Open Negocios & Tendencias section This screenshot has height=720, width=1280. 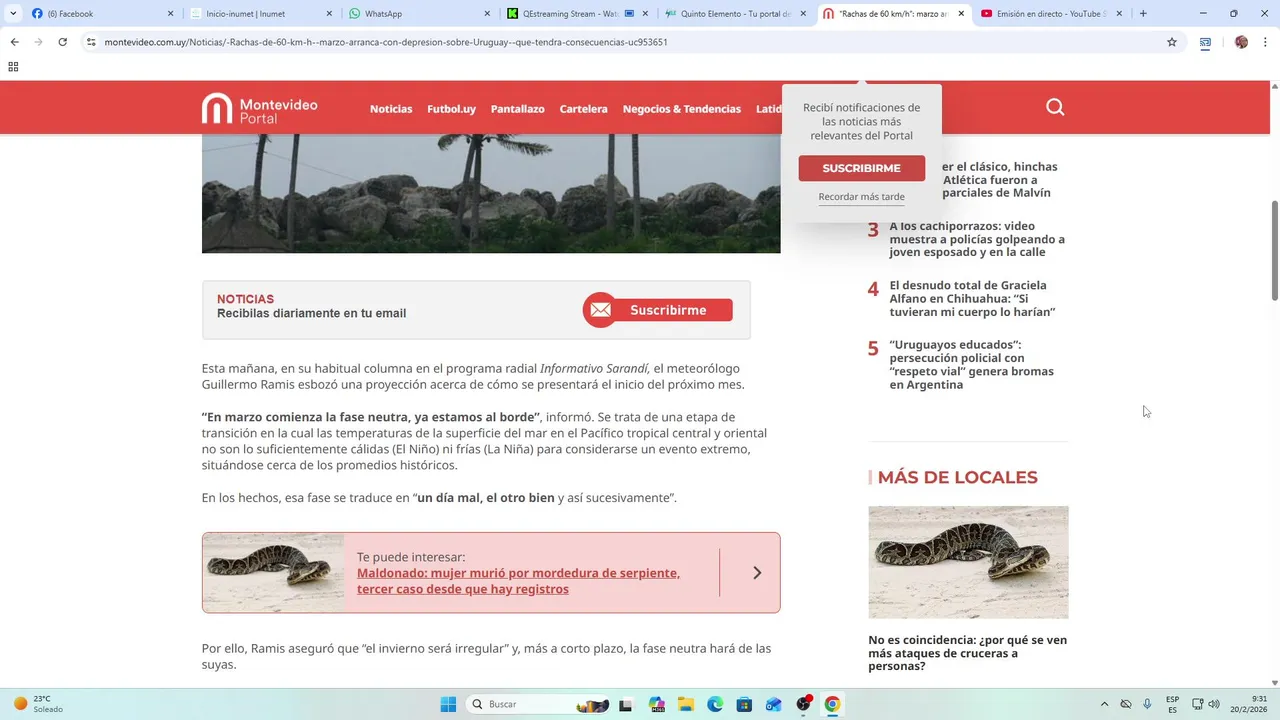(682, 108)
